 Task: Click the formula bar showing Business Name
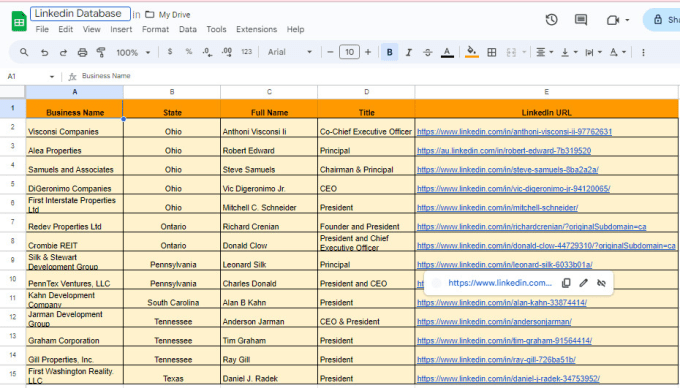point(377,76)
